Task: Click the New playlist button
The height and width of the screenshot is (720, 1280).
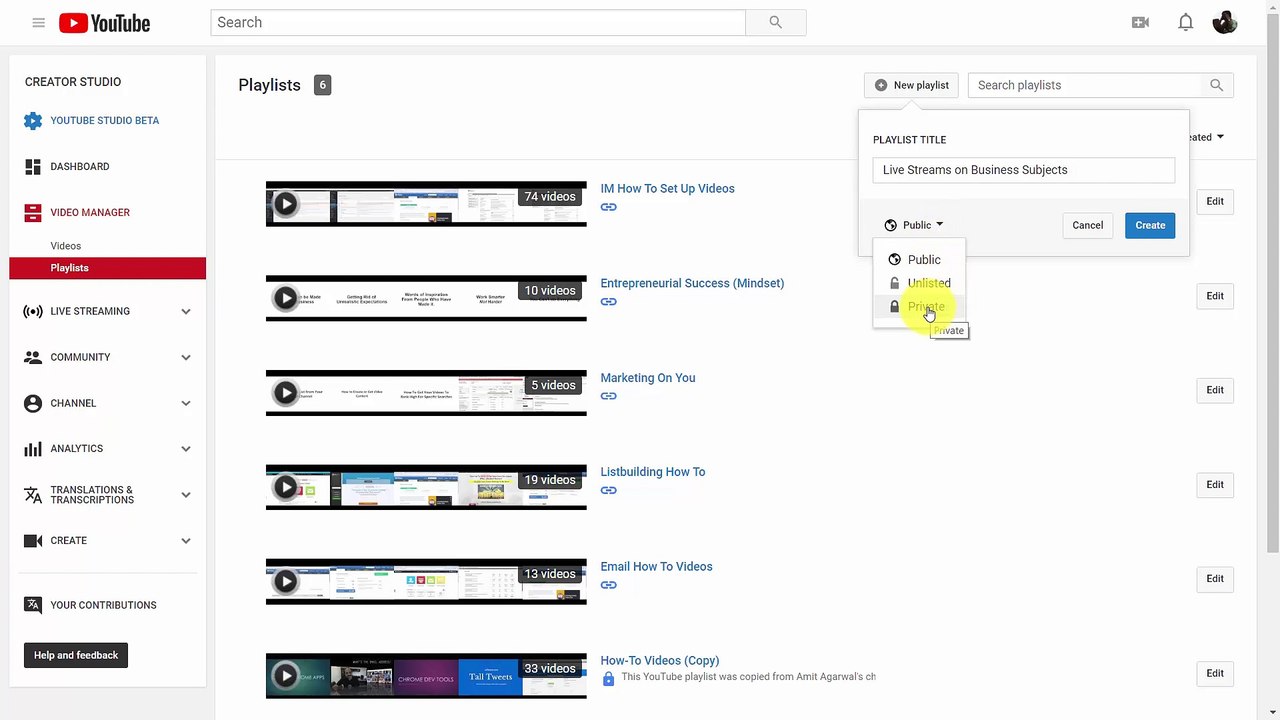Action: pyautogui.click(x=911, y=85)
